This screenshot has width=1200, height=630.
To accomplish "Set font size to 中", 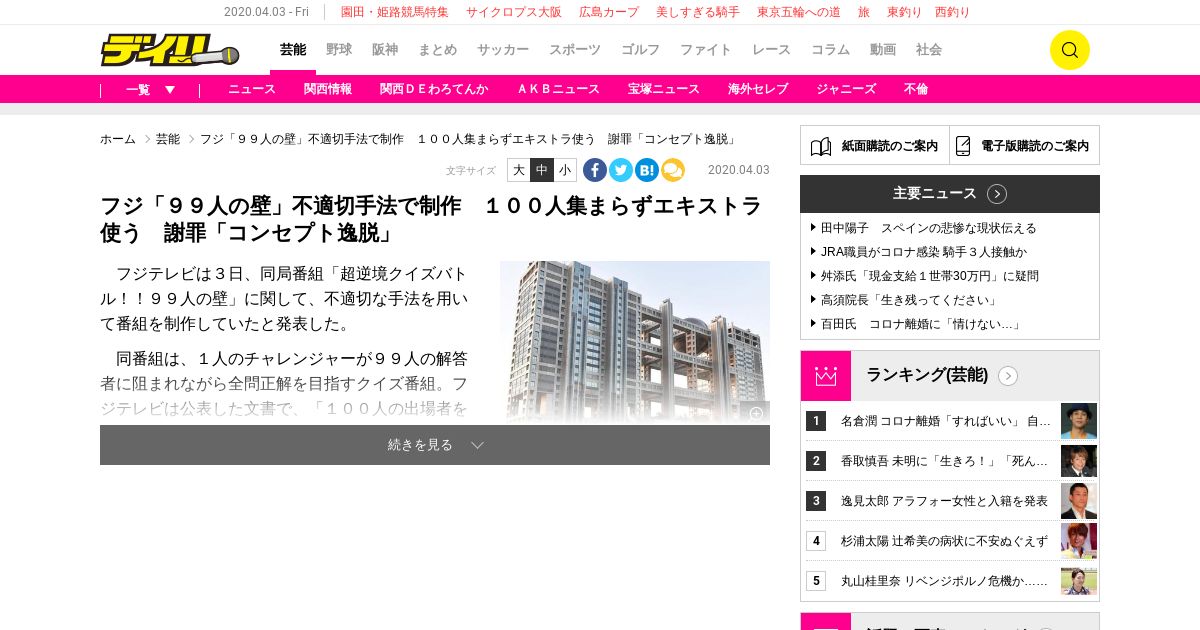I will point(542,170).
